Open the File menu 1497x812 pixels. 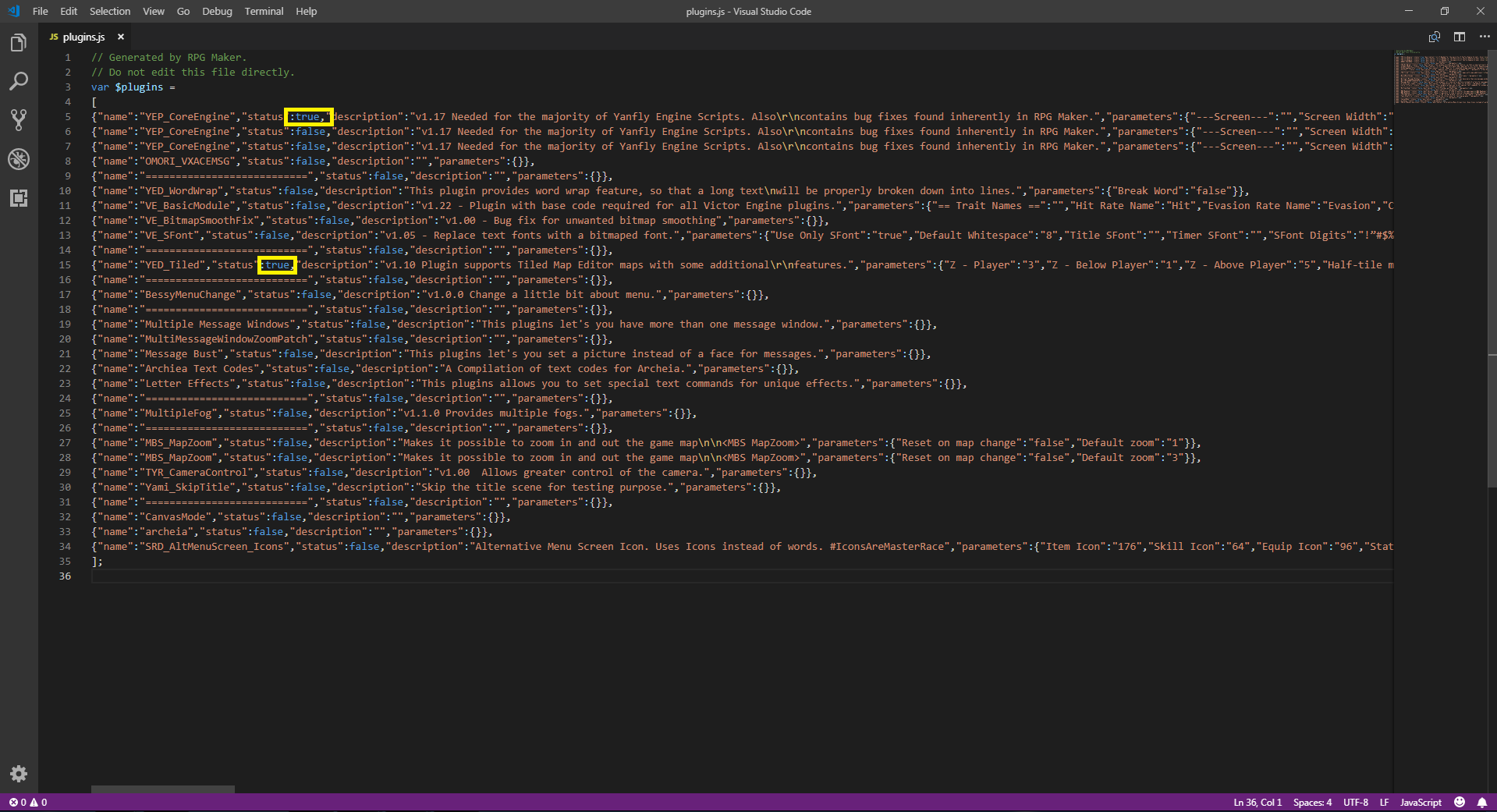tap(41, 11)
